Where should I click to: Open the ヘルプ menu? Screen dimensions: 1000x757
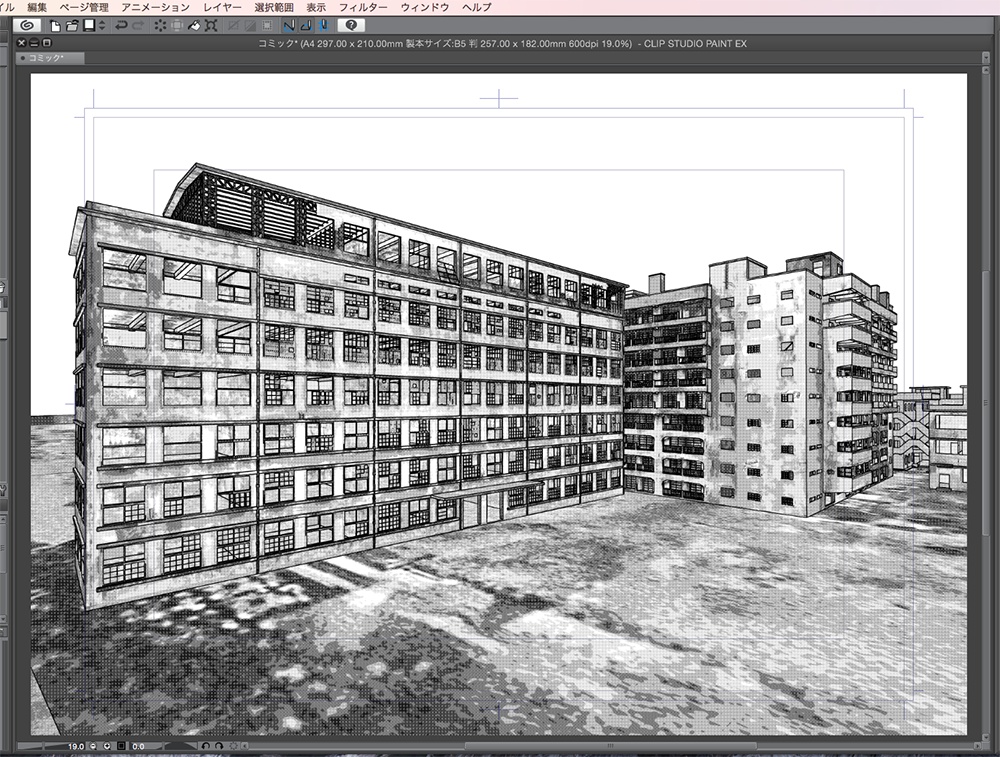click(477, 7)
